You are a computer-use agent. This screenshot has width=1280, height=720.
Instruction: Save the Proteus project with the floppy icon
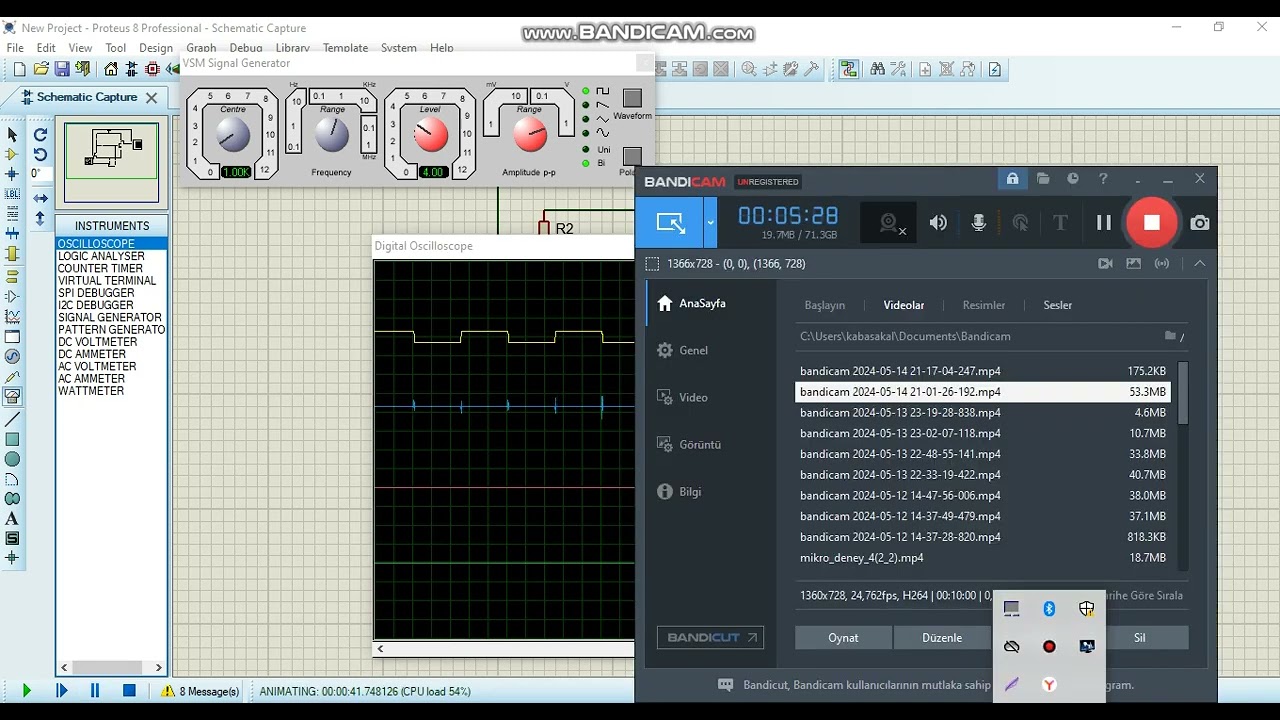(x=62, y=69)
